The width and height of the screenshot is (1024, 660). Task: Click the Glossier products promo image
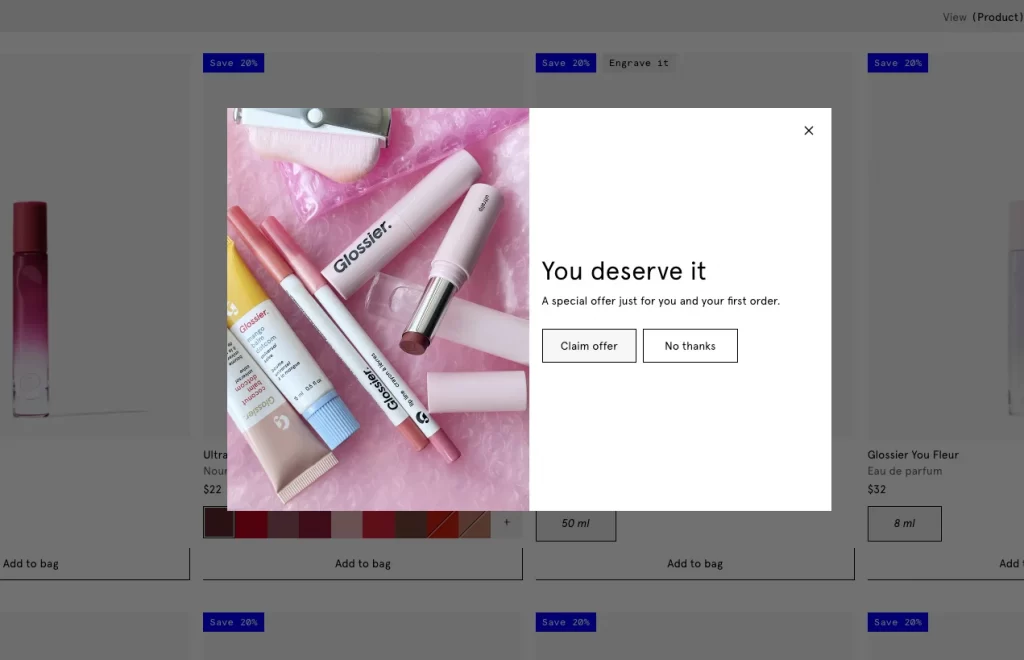(378, 310)
